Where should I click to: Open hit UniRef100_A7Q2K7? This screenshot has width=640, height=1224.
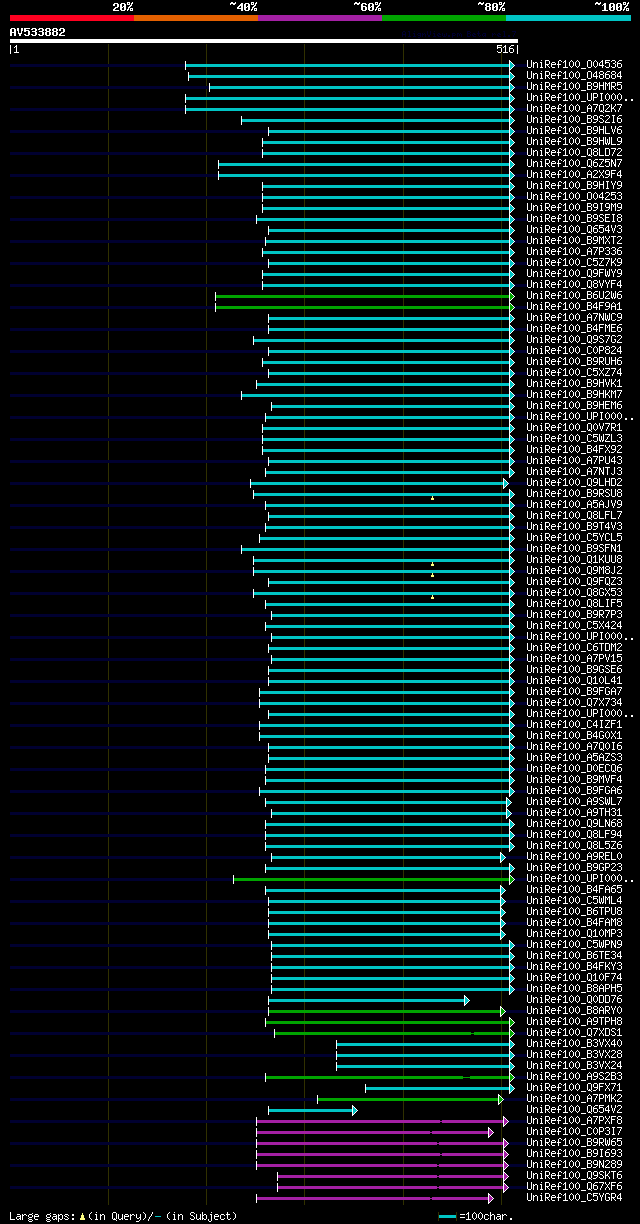[574, 109]
